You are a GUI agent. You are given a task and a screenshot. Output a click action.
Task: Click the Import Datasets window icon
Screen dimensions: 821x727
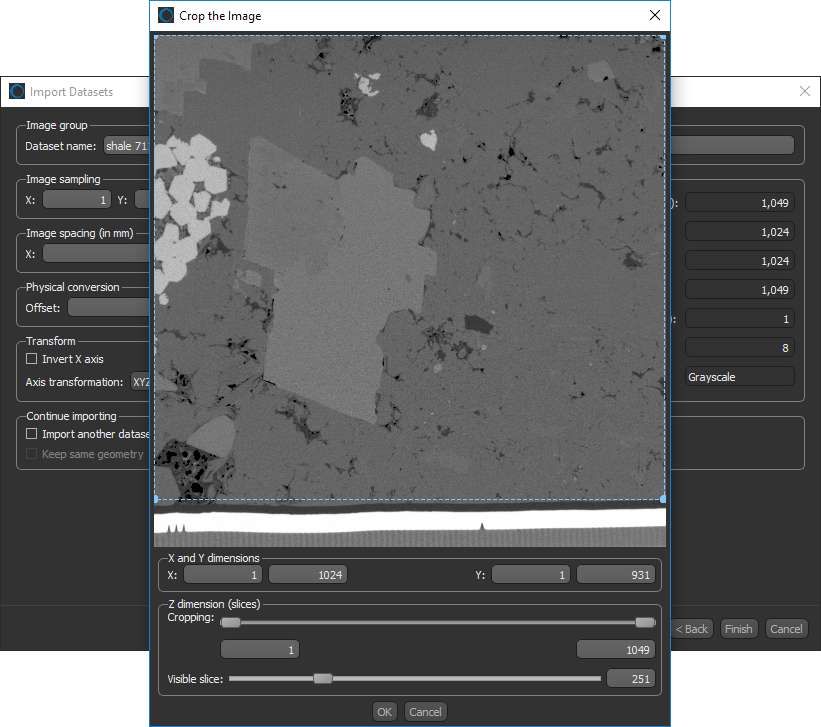click(x=17, y=91)
